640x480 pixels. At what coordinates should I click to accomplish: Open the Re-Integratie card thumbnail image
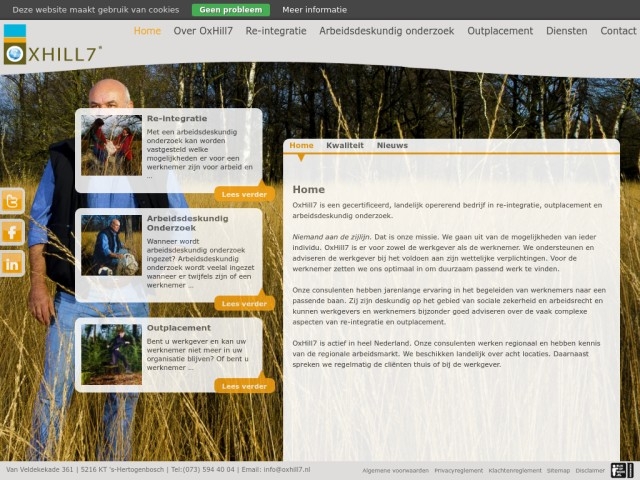tap(111, 145)
